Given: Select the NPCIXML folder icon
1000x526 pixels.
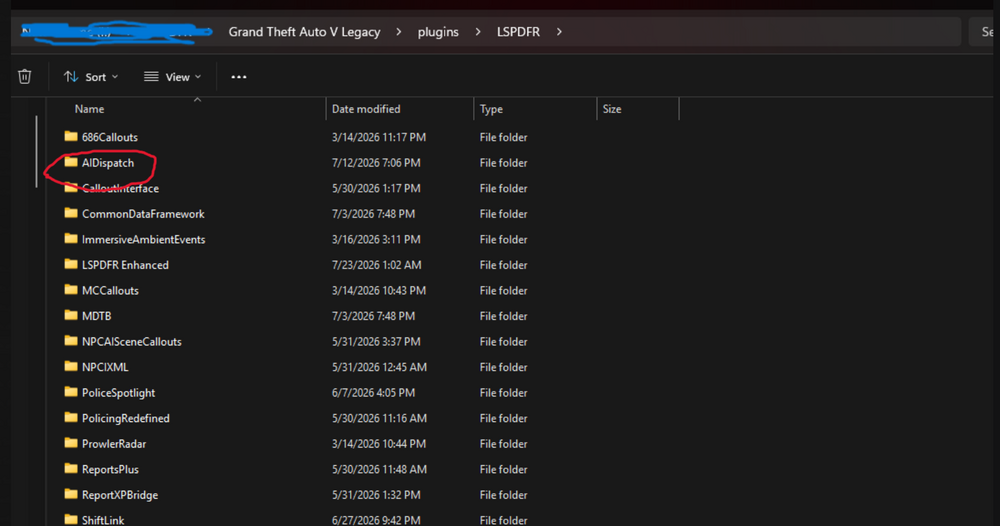Looking at the screenshot, I should click(x=71, y=366).
